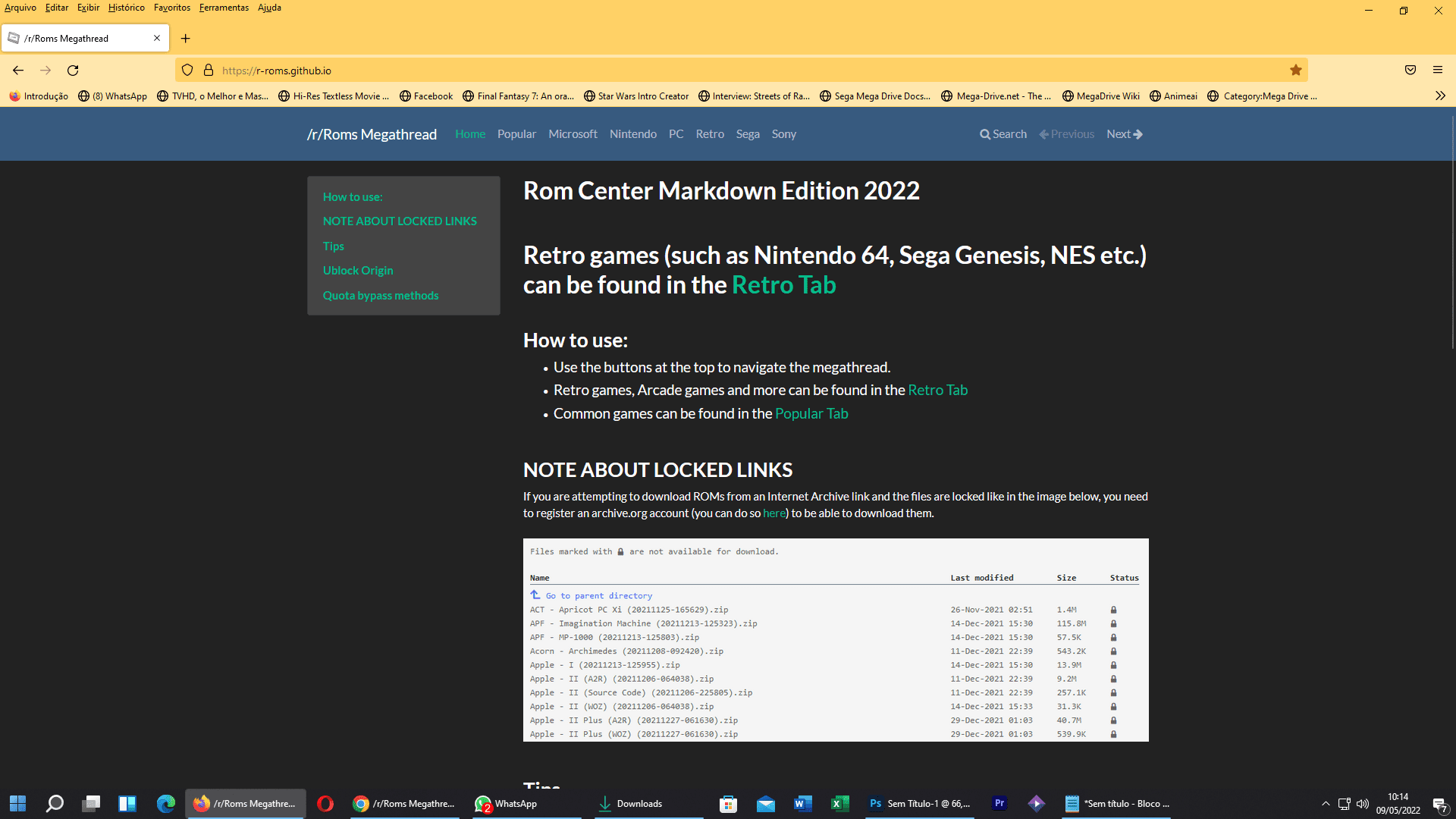Click the browser back arrow
Image resolution: width=1456 pixels, height=819 pixels.
[18, 71]
